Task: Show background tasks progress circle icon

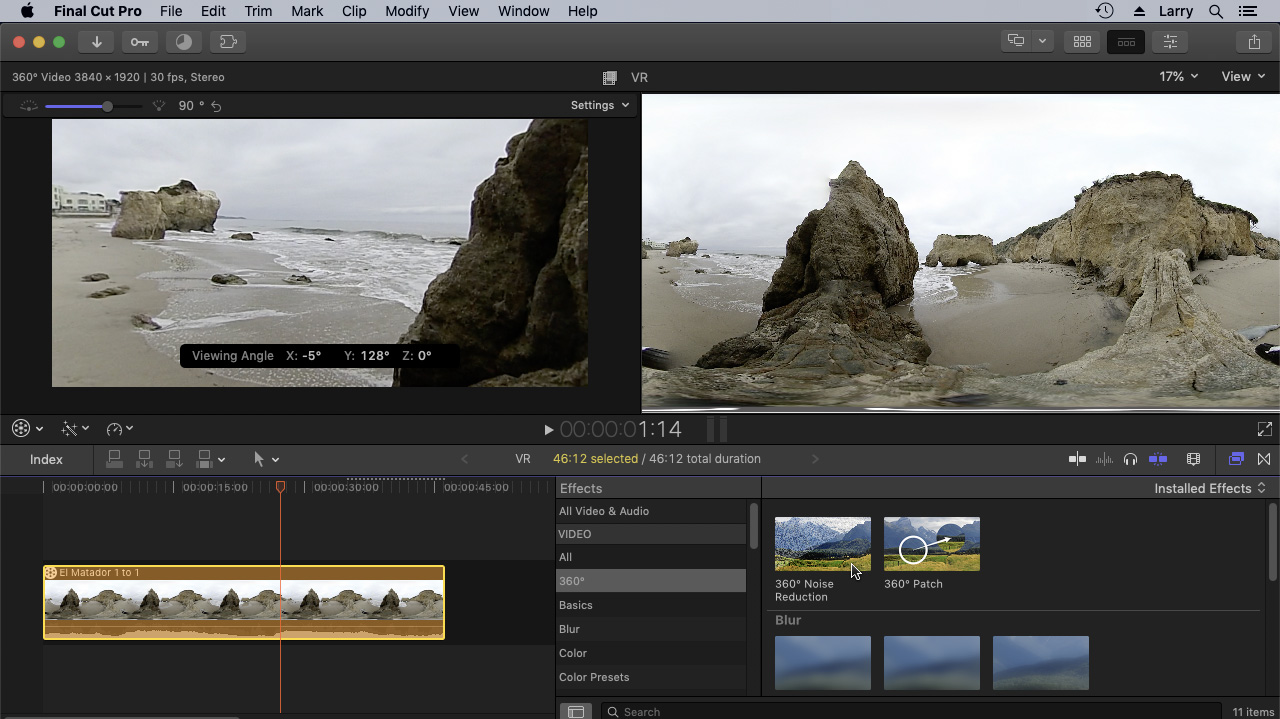Action: pos(184,42)
